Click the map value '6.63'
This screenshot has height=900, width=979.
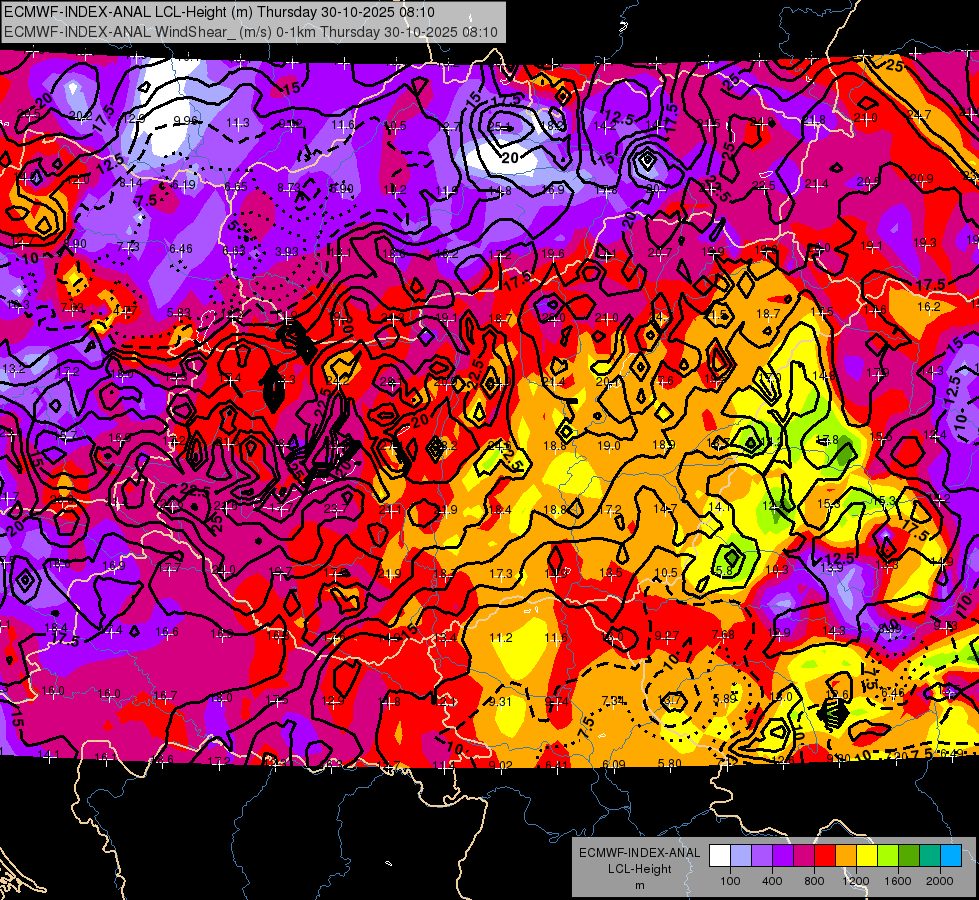(234, 250)
